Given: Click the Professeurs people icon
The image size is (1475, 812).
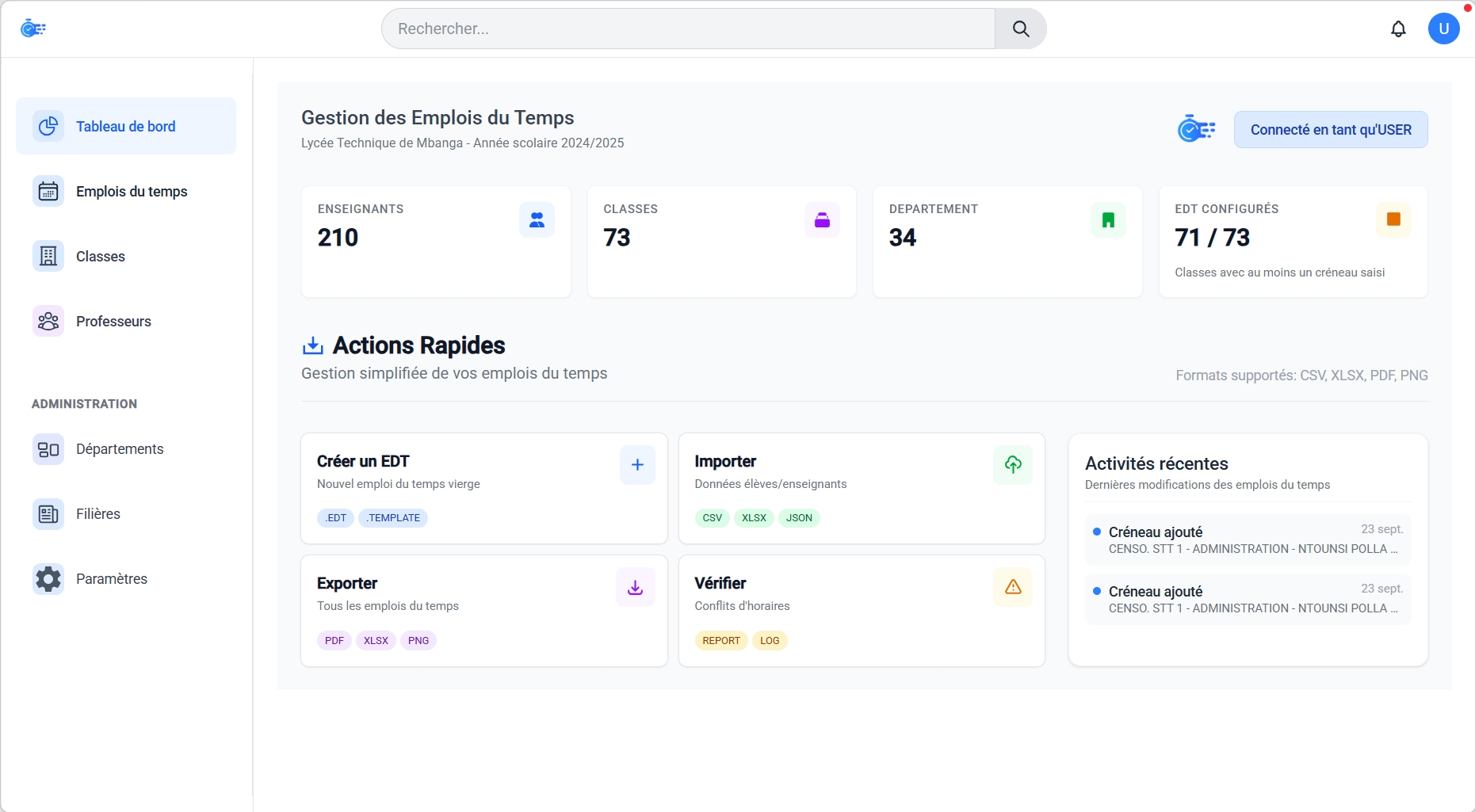Looking at the screenshot, I should [x=48, y=321].
